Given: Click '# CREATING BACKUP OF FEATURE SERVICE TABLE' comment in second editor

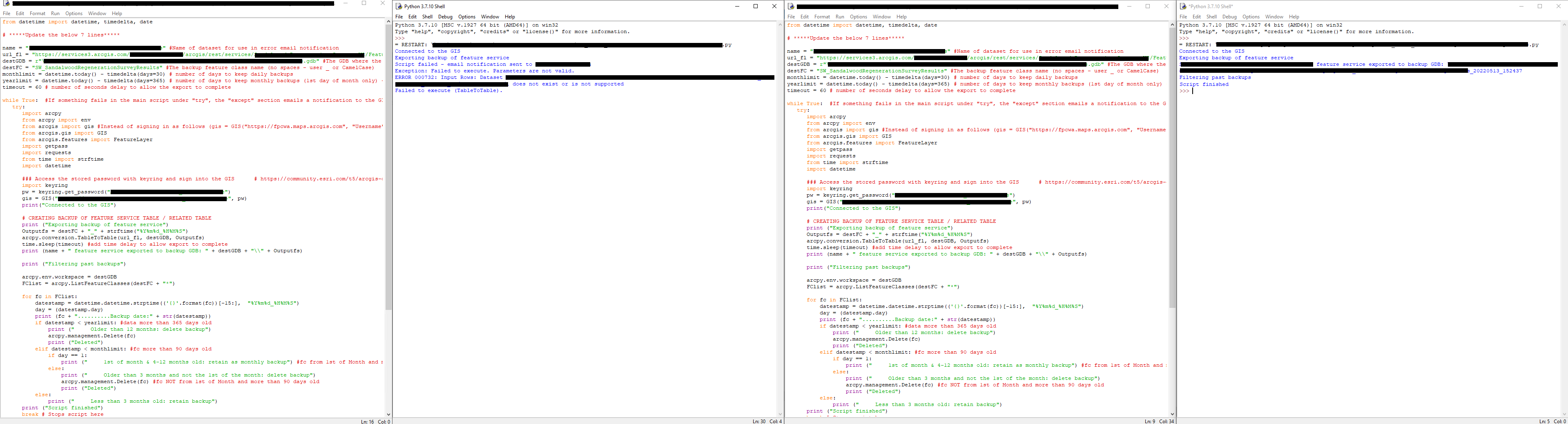Looking at the screenshot, I should (x=901, y=221).
